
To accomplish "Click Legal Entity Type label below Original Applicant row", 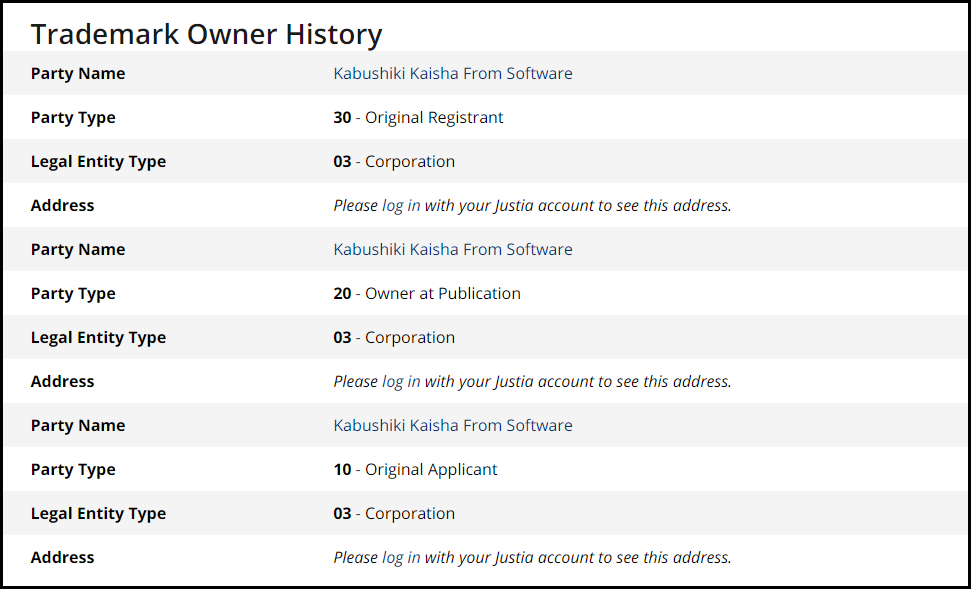I will pos(98,513).
